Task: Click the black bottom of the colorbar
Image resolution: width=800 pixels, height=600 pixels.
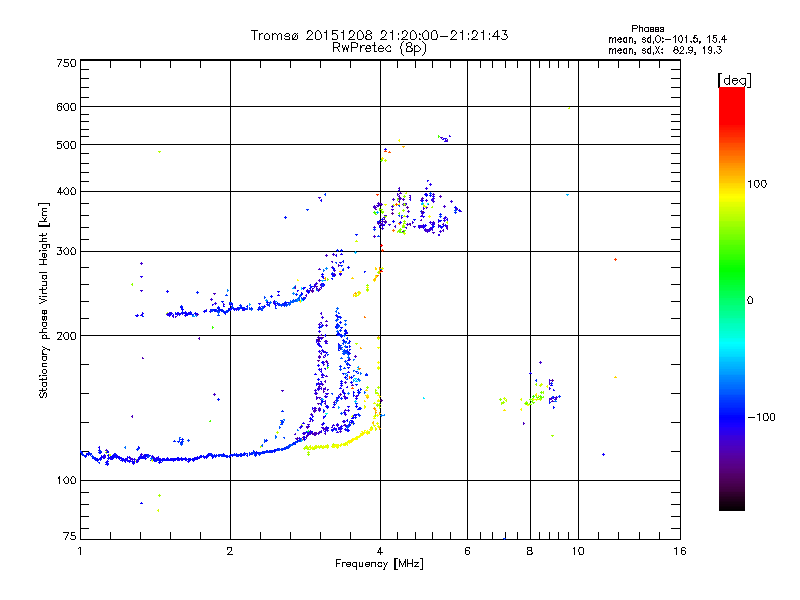Action: pos(732,503)
